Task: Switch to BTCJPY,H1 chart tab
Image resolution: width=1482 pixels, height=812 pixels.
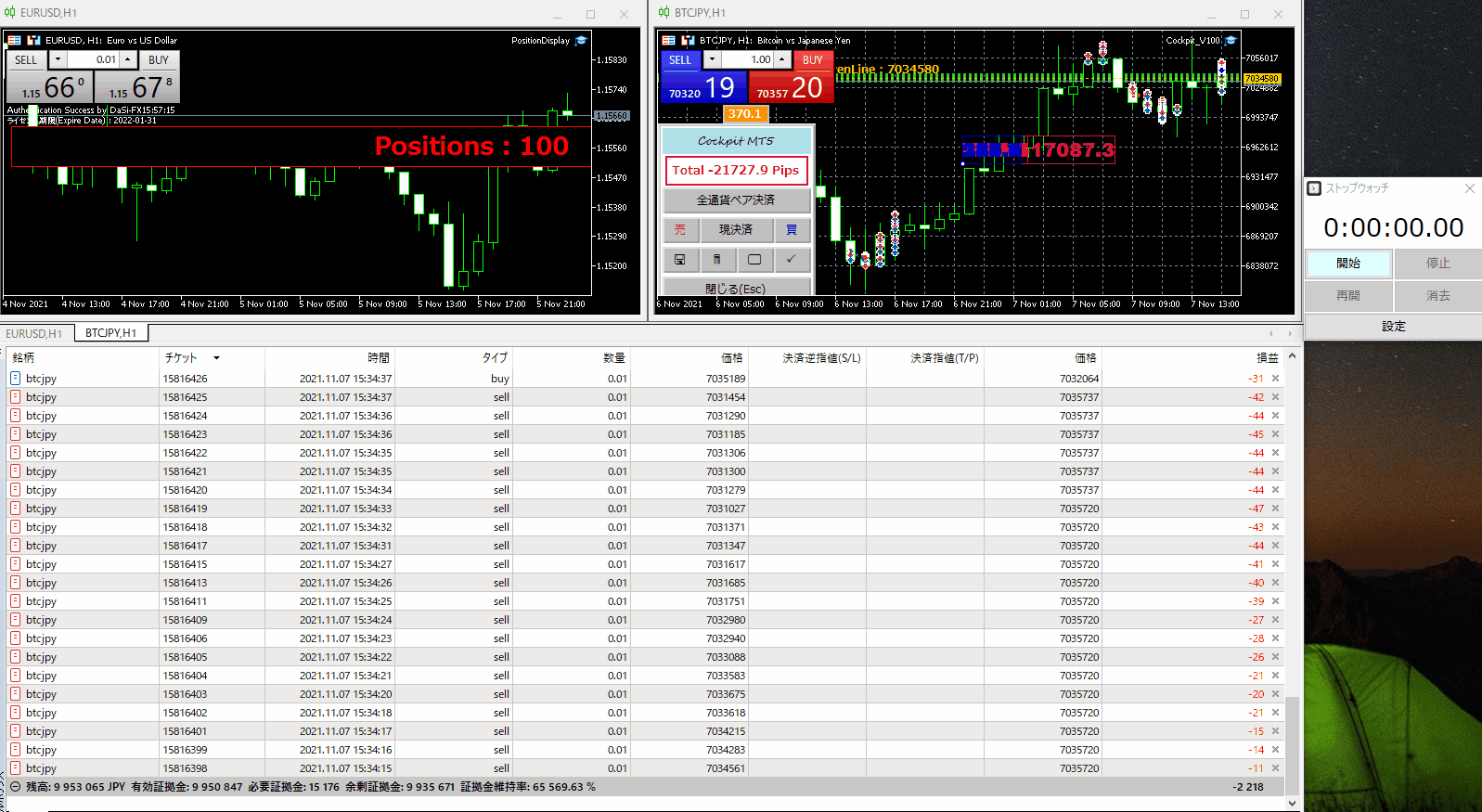Action: 111,333
